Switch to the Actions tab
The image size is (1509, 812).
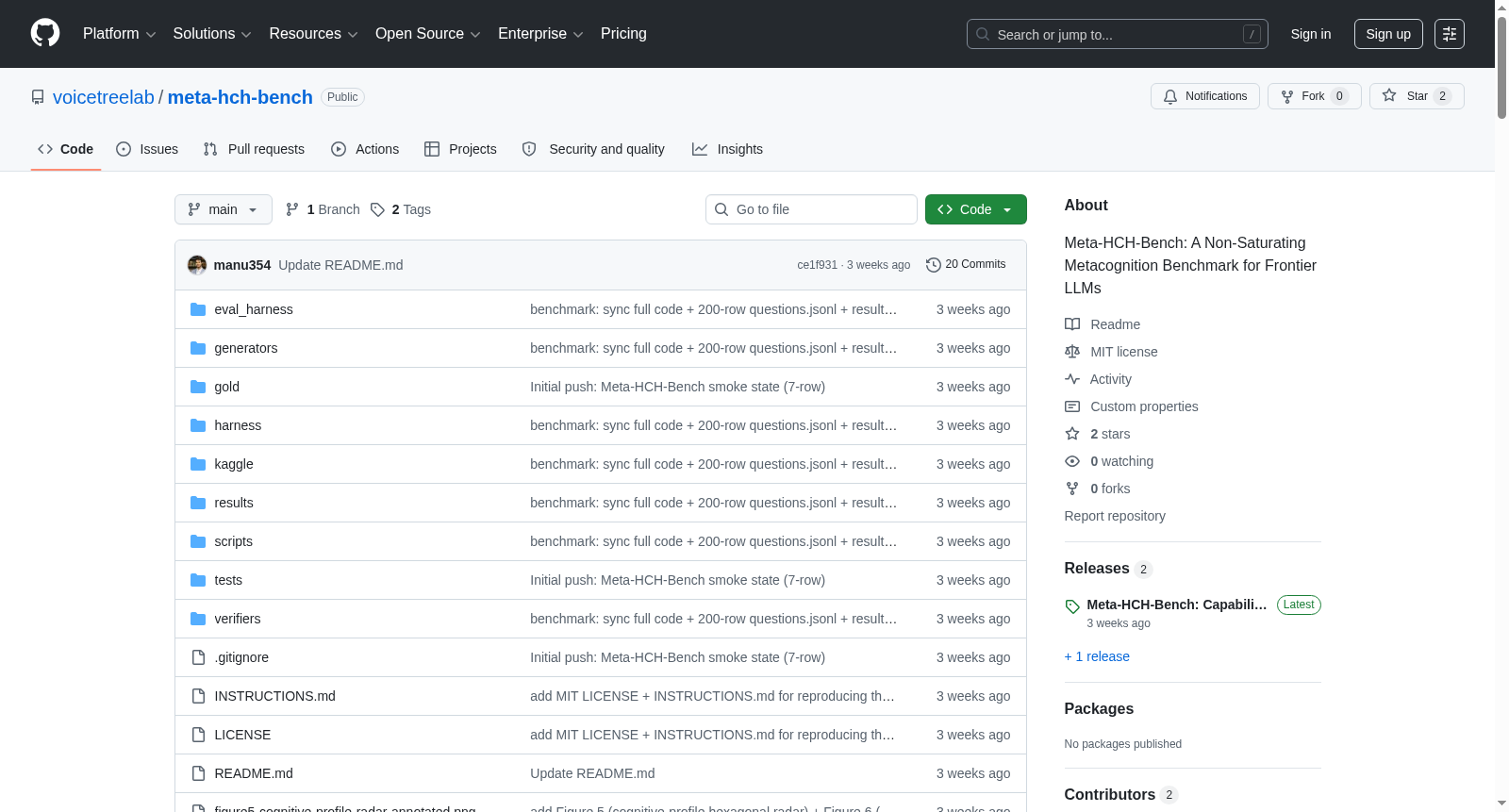coord(365,149)
